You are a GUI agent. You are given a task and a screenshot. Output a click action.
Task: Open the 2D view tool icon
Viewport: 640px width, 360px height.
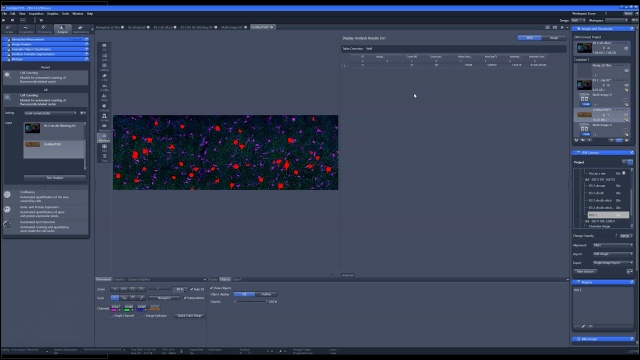(104, 47)
